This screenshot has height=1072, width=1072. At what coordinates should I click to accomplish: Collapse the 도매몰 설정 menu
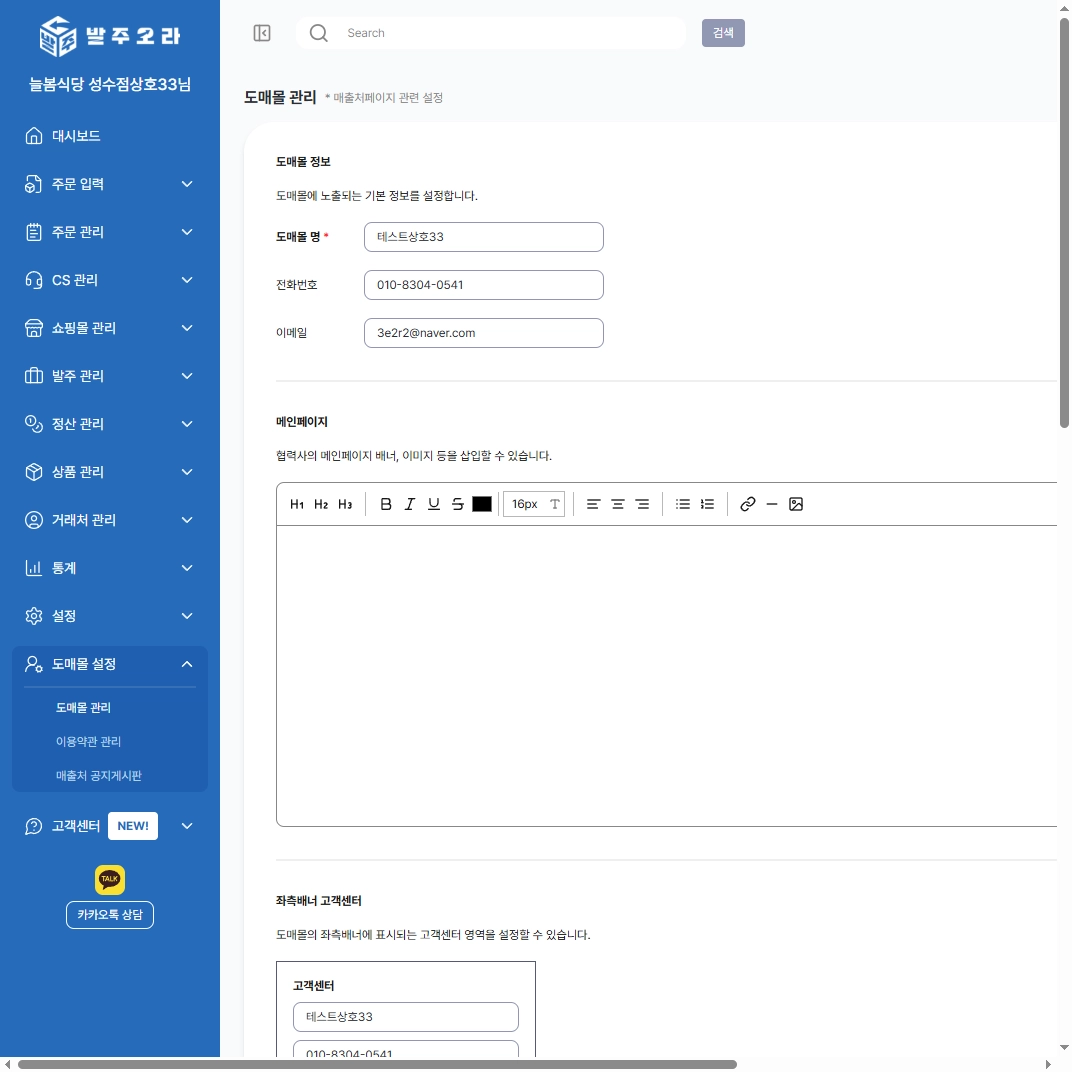[110, 664]
